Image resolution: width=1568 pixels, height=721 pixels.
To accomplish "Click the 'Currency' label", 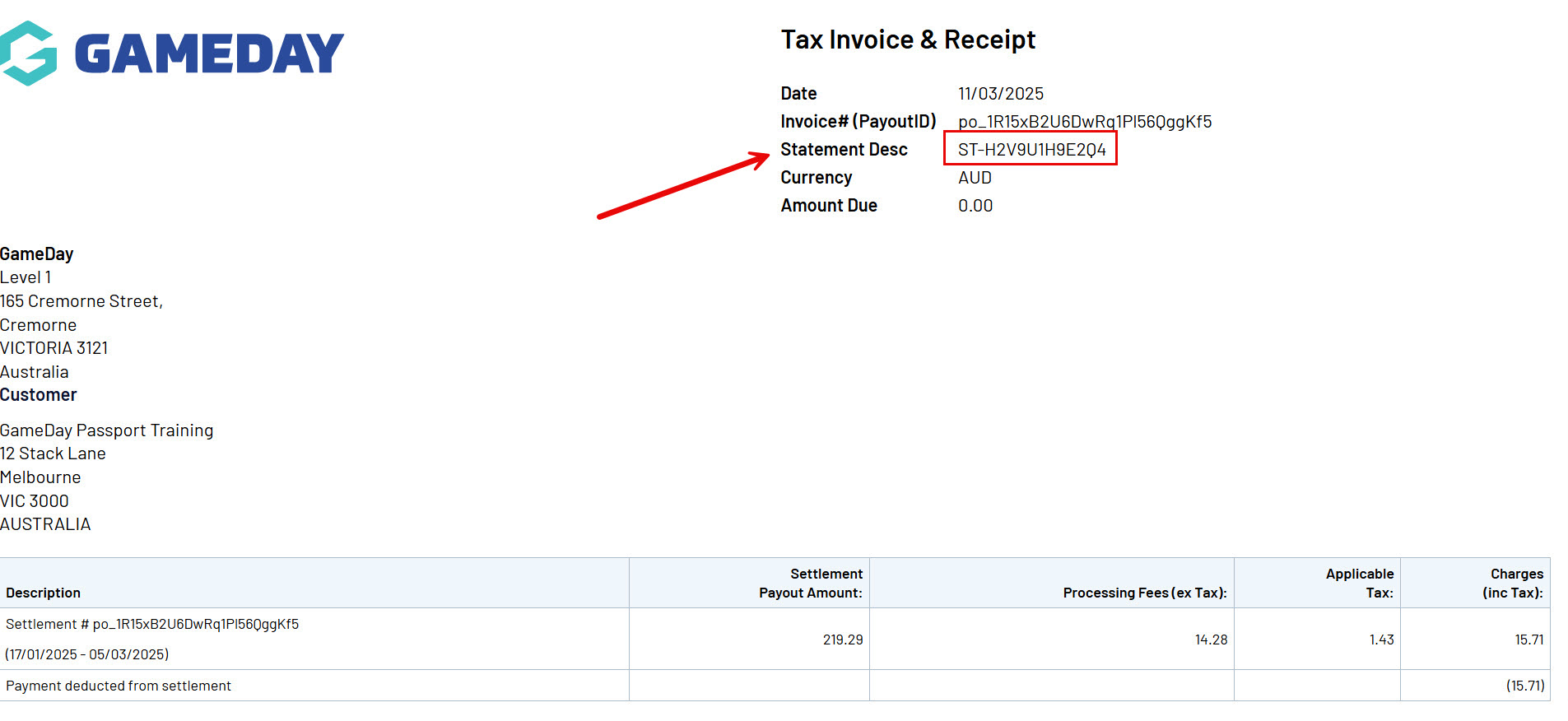I will click(x=817, y=178).
